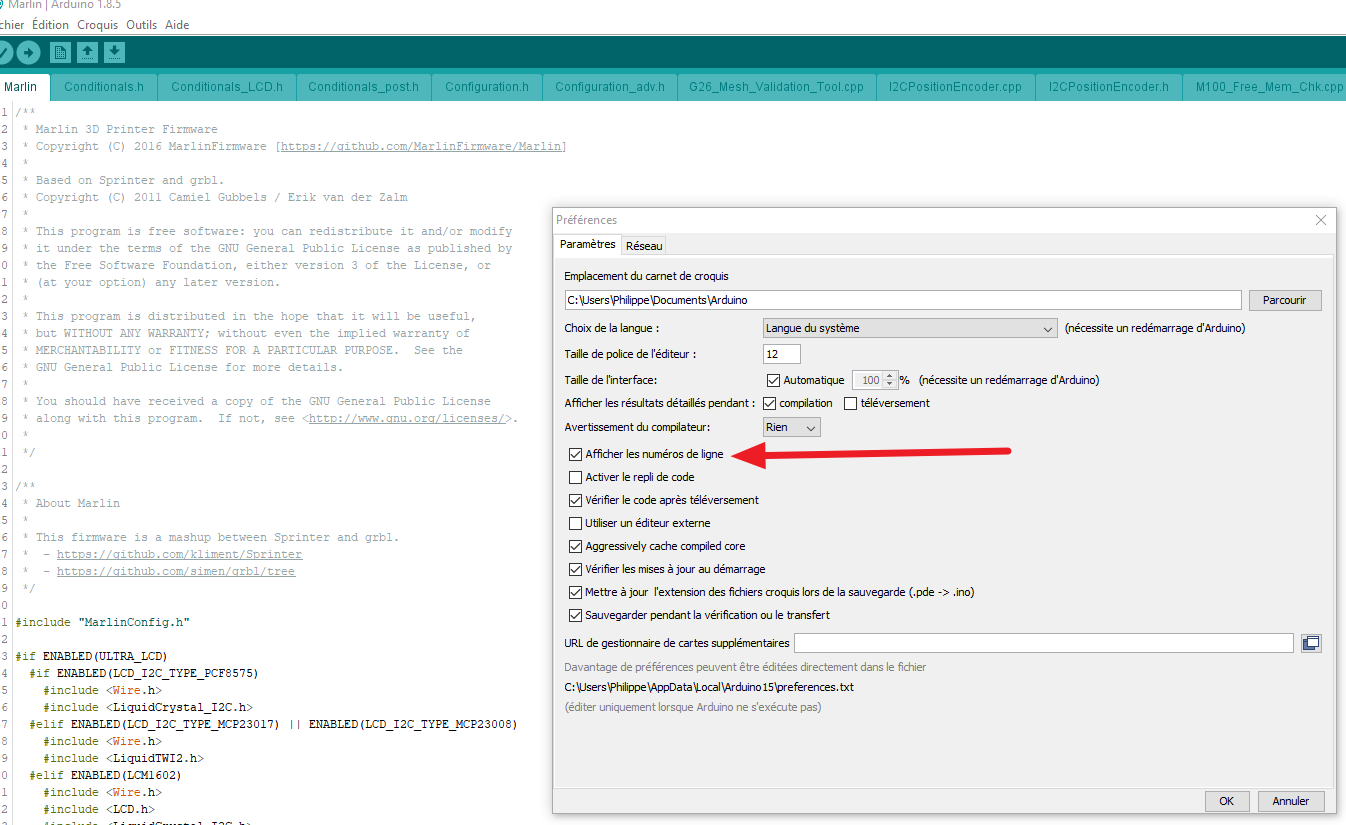
Task: Uncheck the 'compilation' detailed output checkbox
Action: pos(769,403)
